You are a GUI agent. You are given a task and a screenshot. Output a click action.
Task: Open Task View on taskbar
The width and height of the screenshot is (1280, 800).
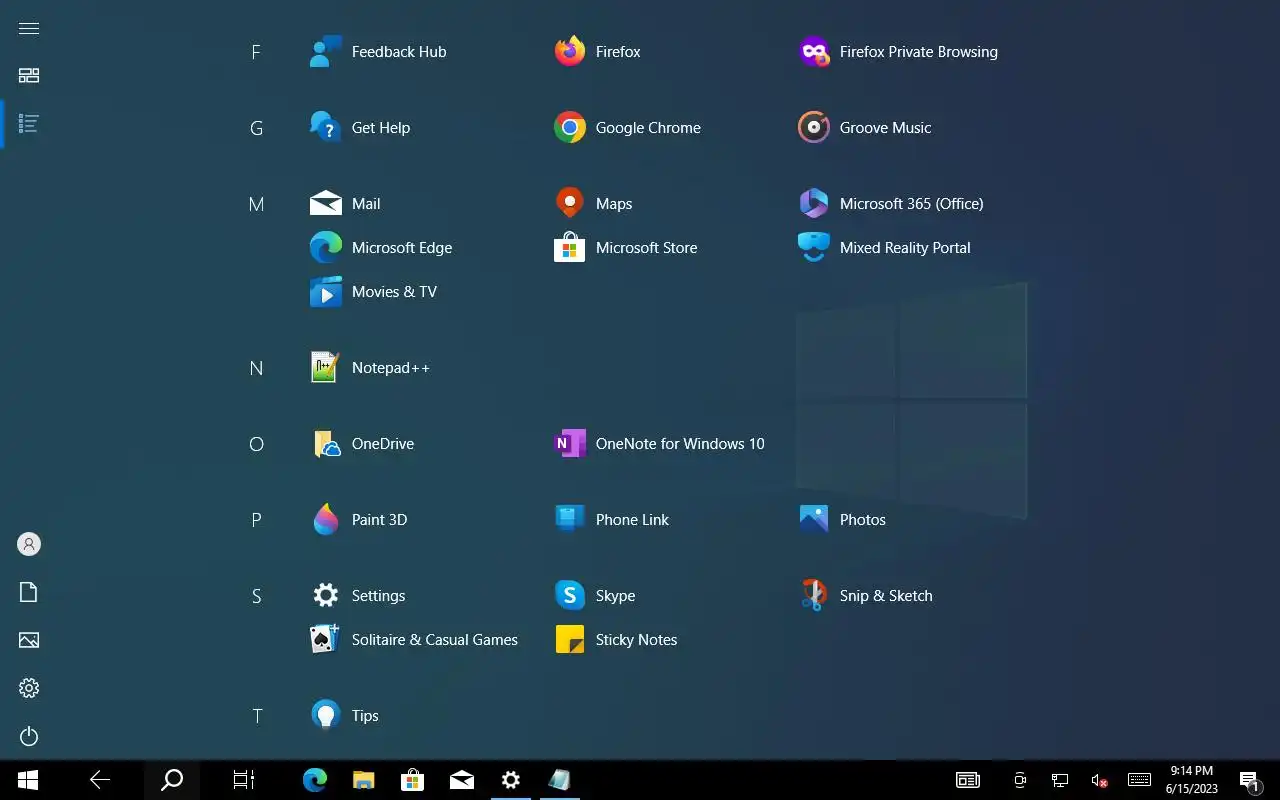[244, 780]
